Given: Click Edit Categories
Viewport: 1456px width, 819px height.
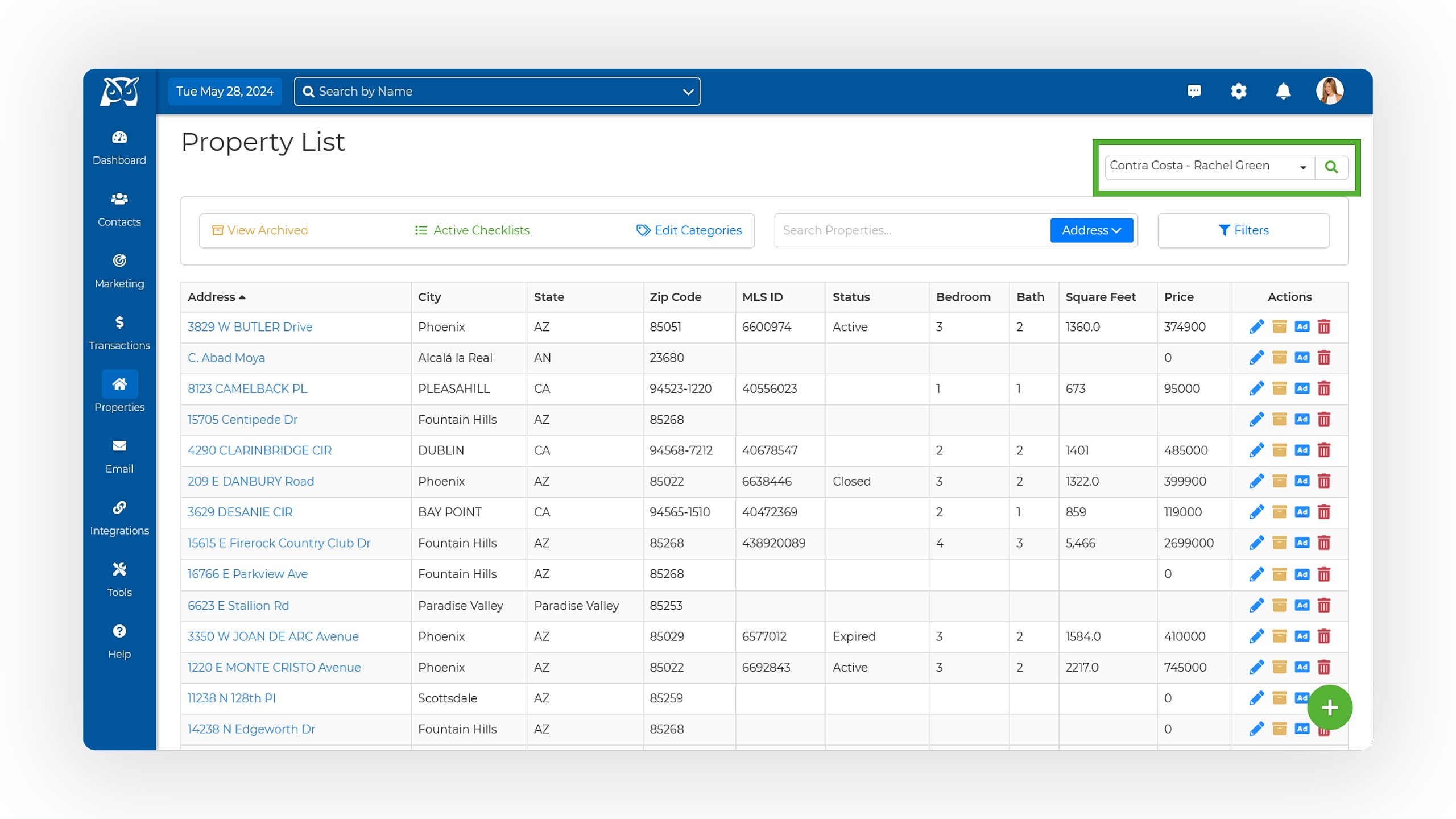Looking at the screenshot, I should [689, 230].
